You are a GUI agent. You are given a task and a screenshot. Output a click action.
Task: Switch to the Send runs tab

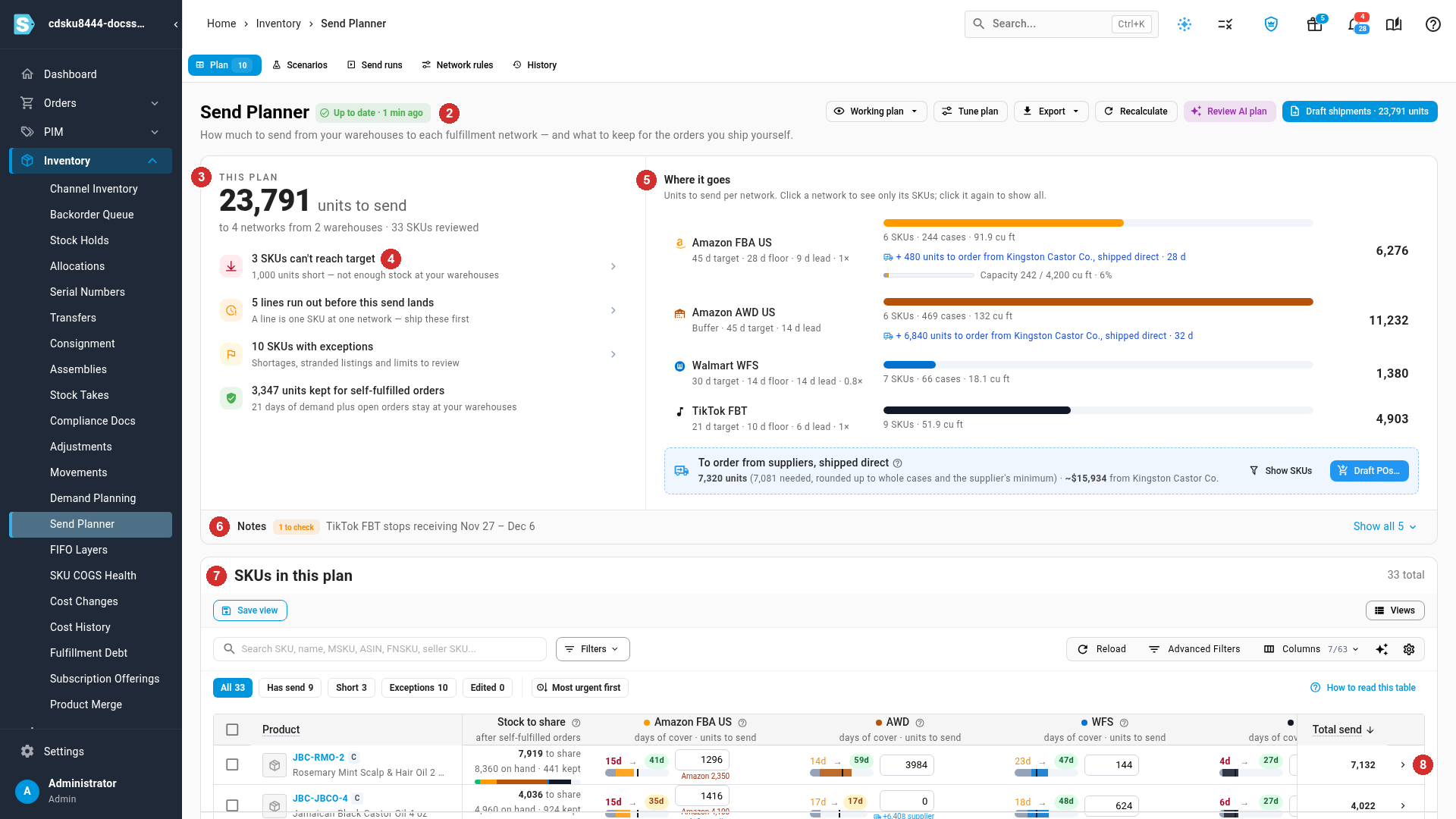375,65
